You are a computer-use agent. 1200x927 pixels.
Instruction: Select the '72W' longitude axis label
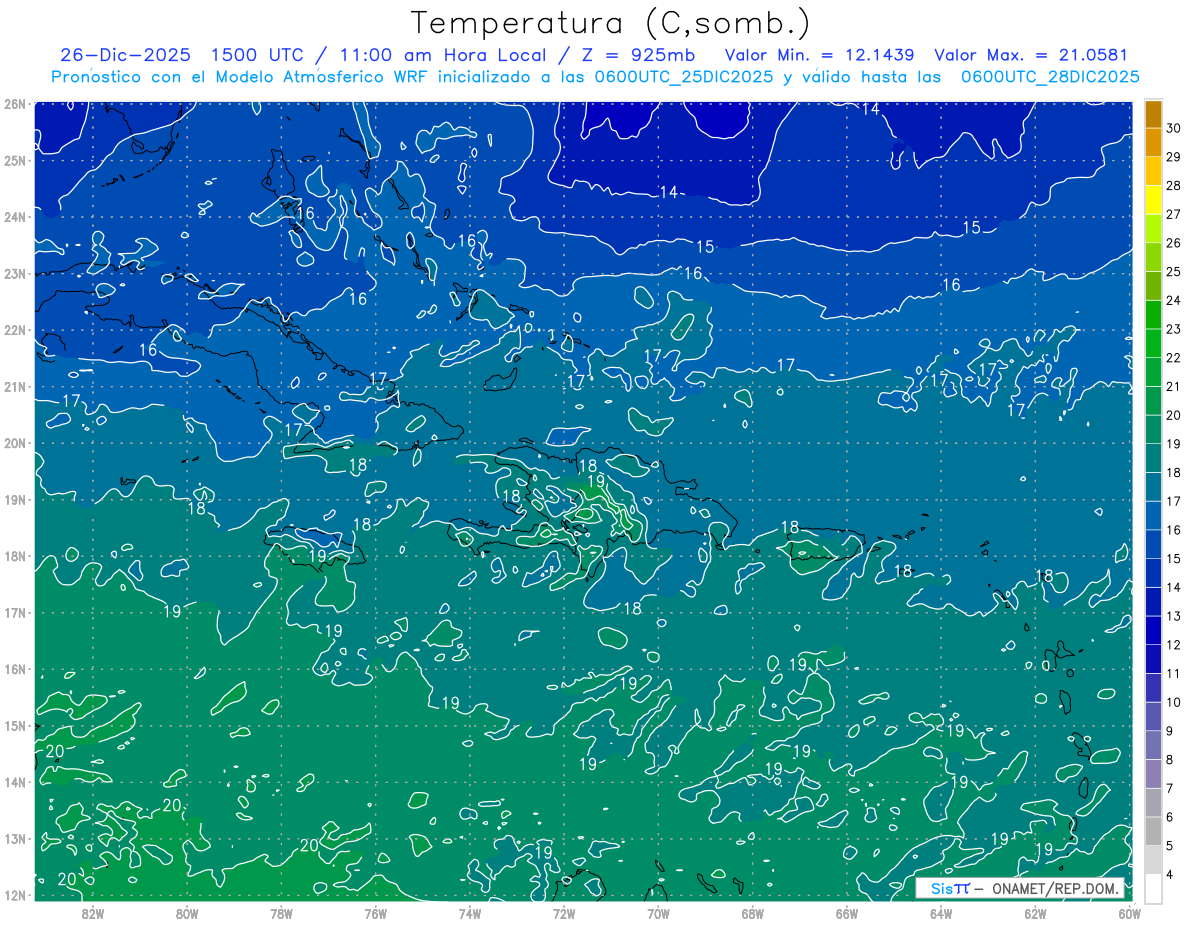tap(564, 913)
